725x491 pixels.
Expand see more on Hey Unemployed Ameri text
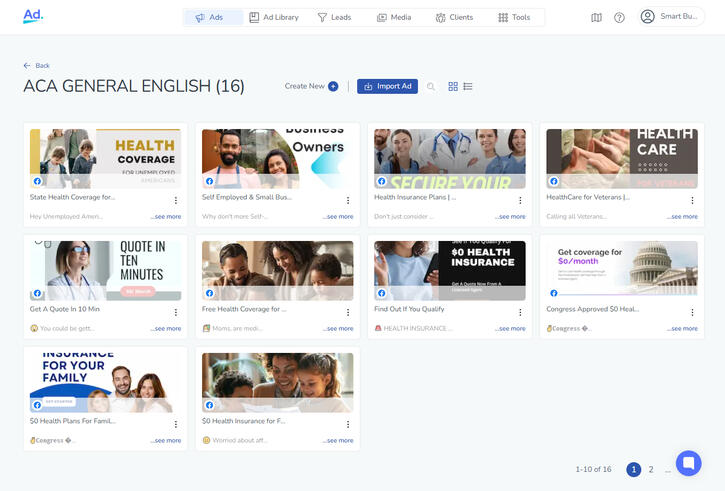[x=166, y=216]
